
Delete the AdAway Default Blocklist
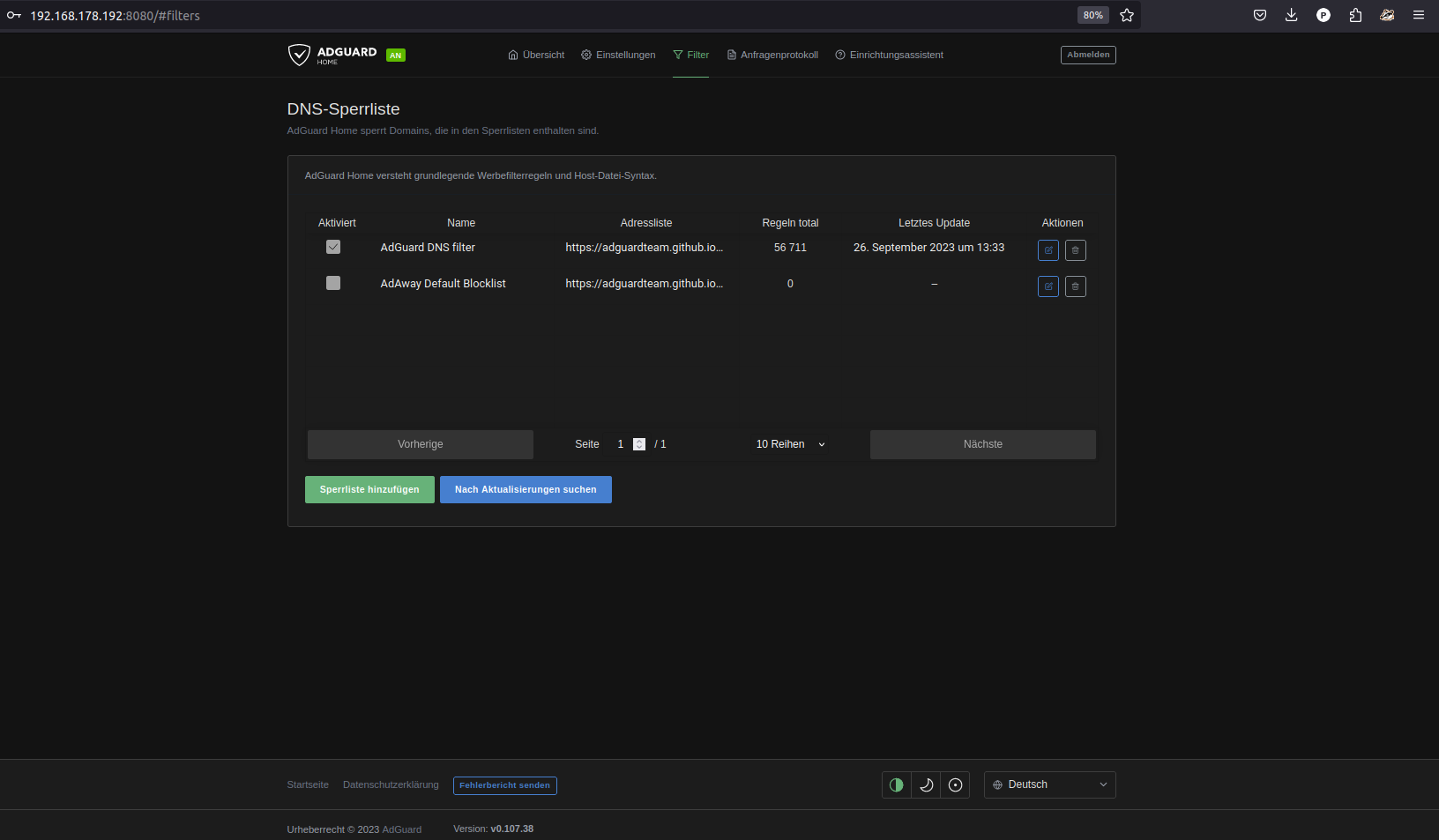(1075, 286)
